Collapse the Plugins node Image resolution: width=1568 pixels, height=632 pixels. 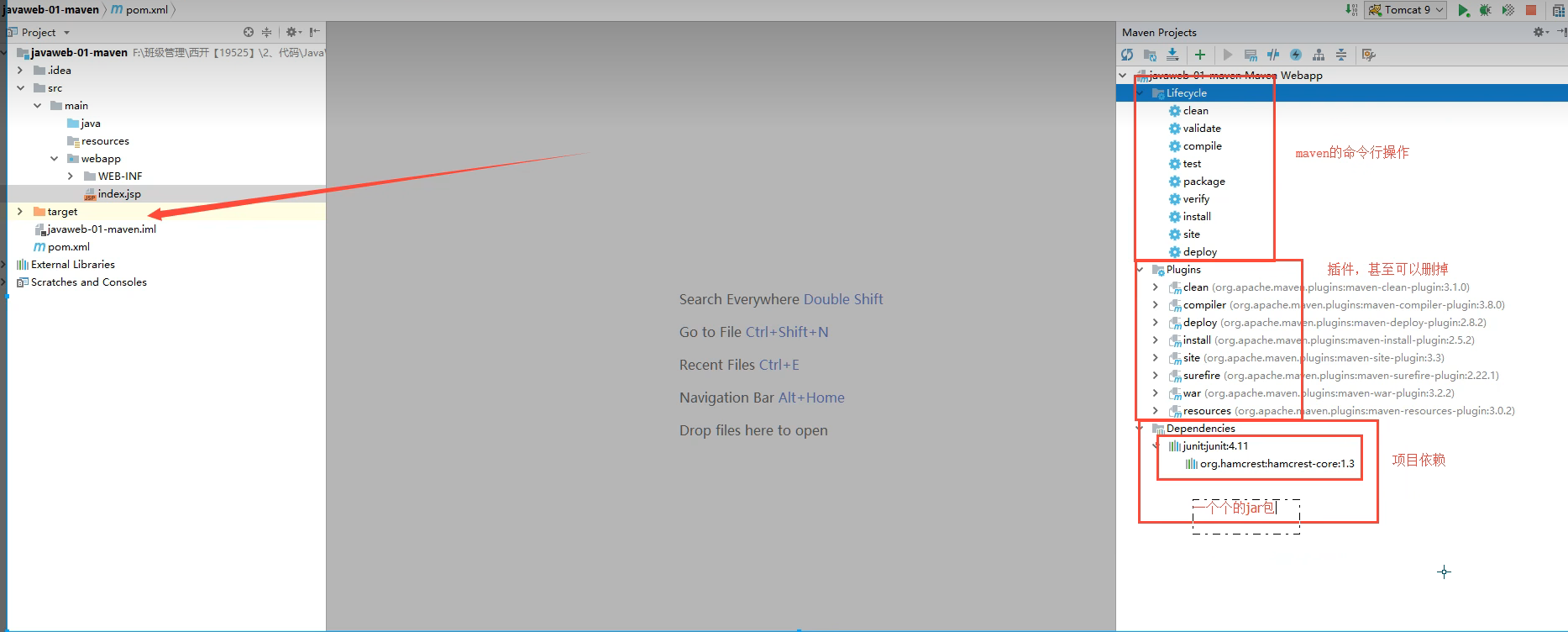coord(1140,270)
